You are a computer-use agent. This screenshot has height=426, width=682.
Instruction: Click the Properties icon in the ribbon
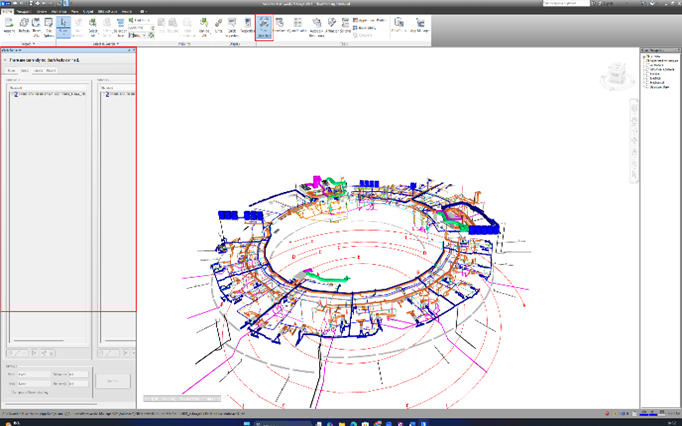pyautogui.click(x=246, y=27)
